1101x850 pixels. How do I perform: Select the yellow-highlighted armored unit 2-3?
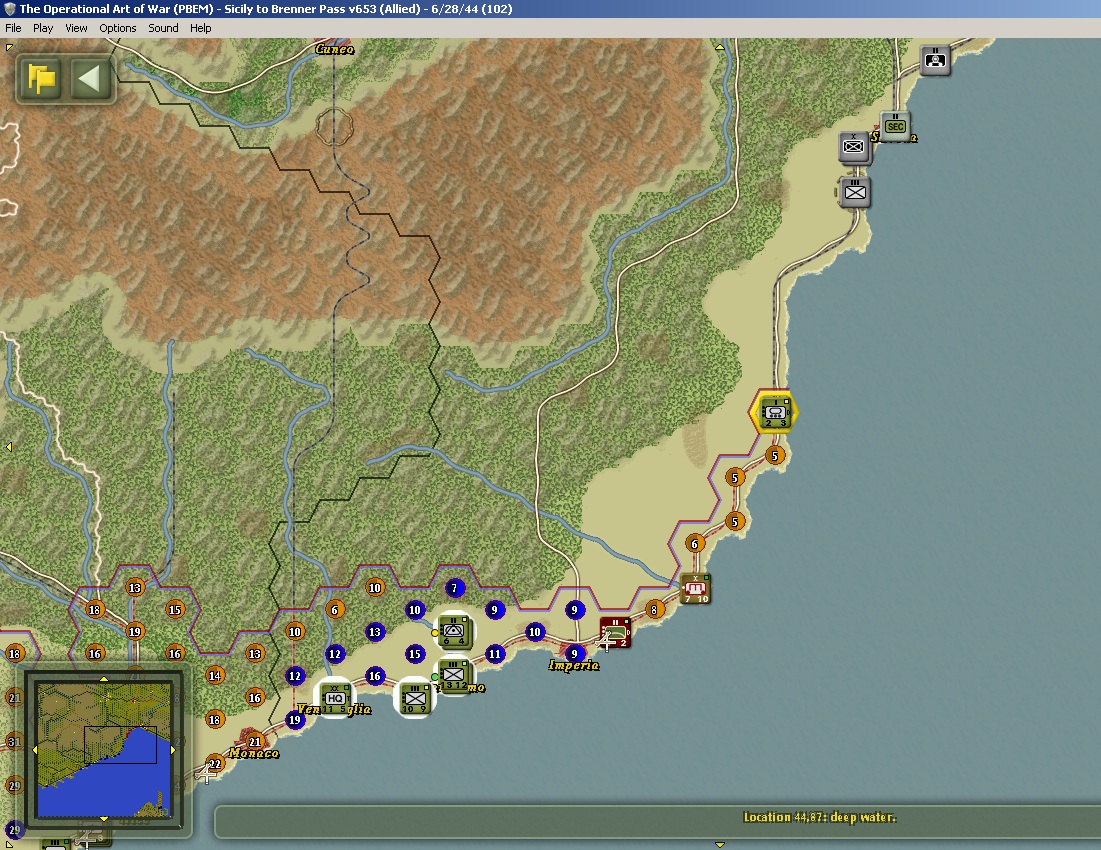point(775,412)
